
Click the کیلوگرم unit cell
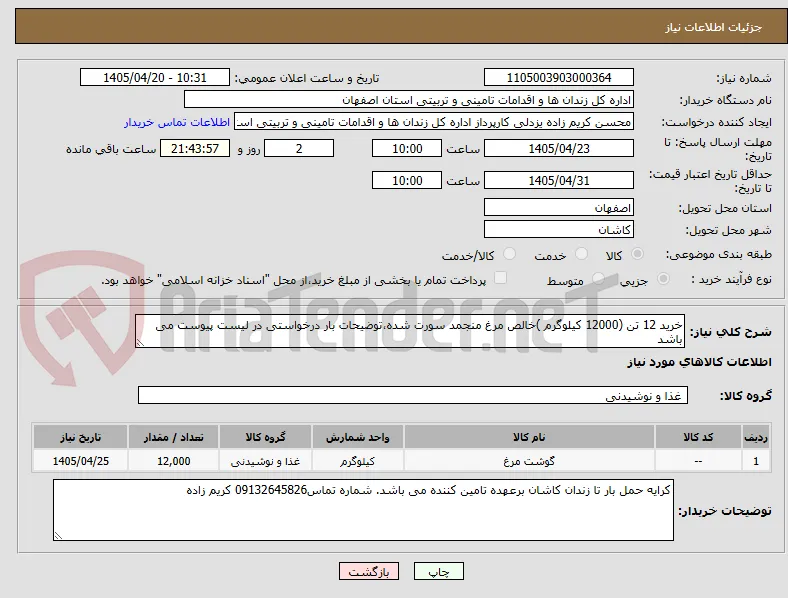(357, 461)
